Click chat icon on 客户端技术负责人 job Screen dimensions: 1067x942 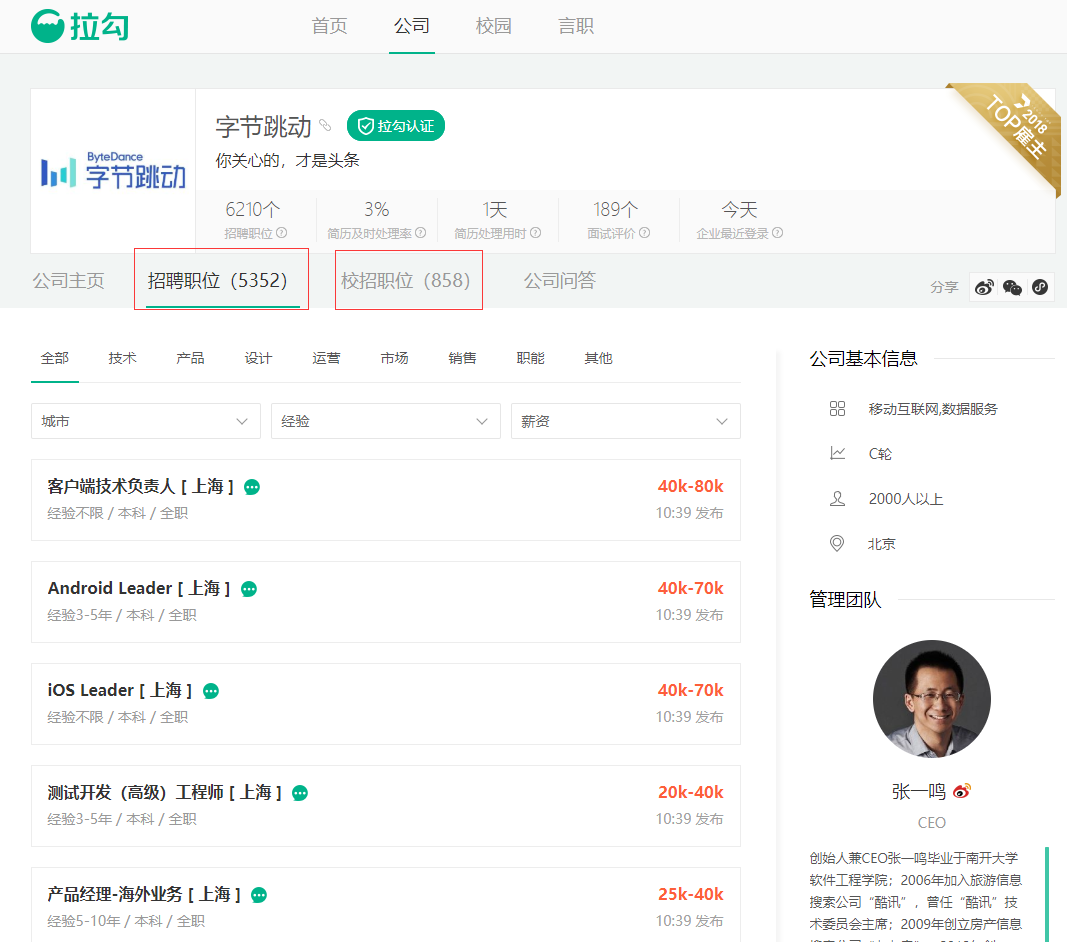pyautogui.click(x=252, y=487)
